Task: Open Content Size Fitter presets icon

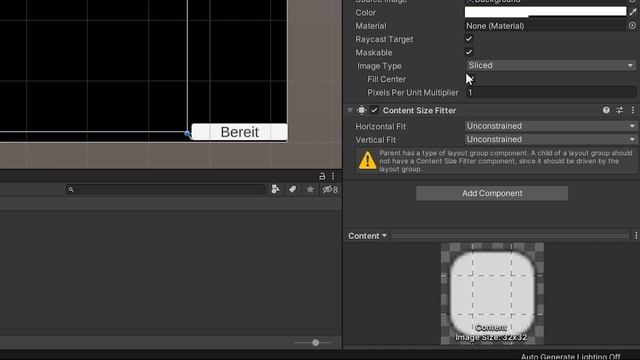Action: [x=620, y=110]
